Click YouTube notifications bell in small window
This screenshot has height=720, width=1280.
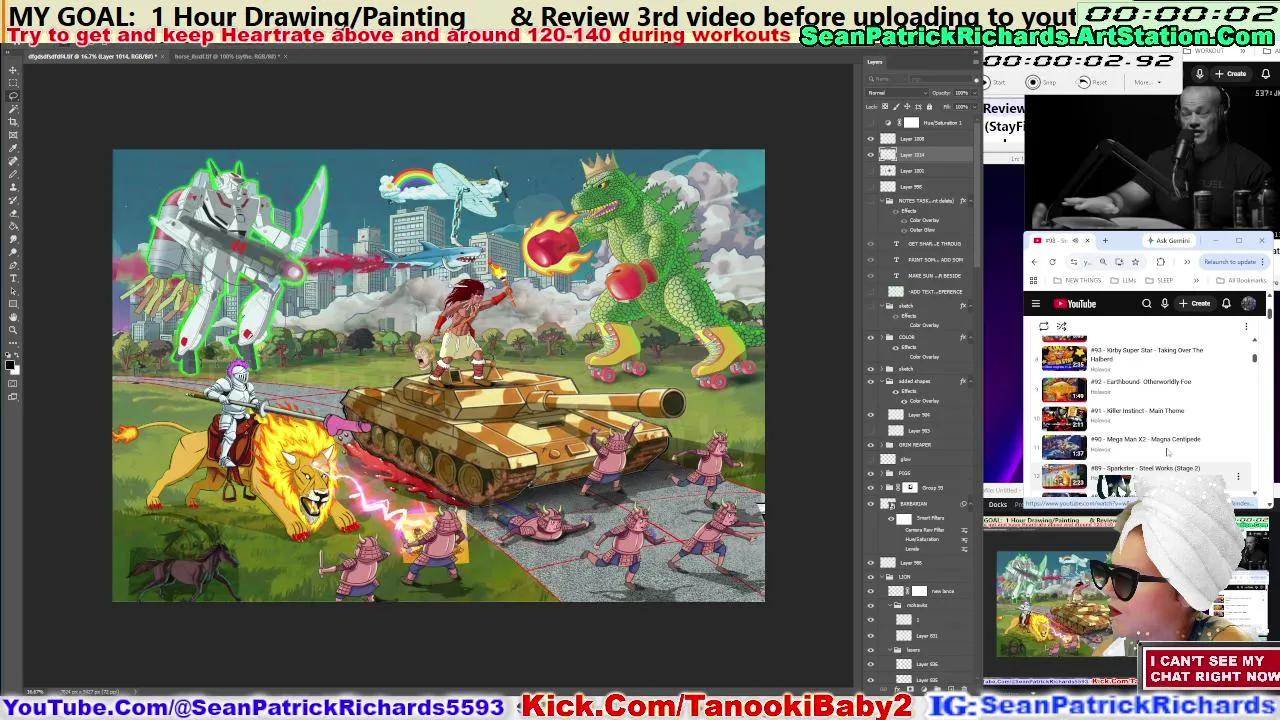1226,304
